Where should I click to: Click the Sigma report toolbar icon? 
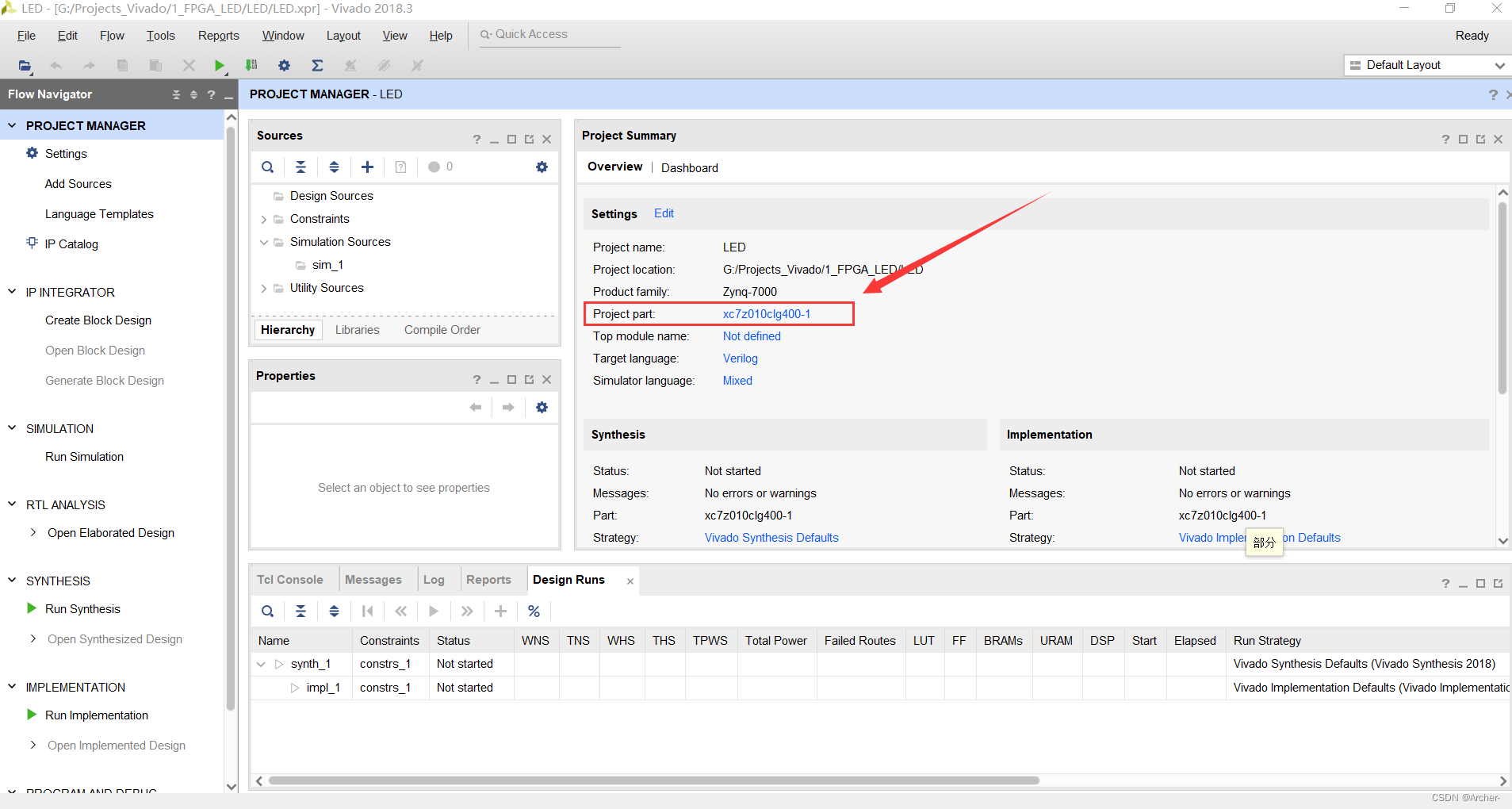pyautogui.click(x=317, y=66)
